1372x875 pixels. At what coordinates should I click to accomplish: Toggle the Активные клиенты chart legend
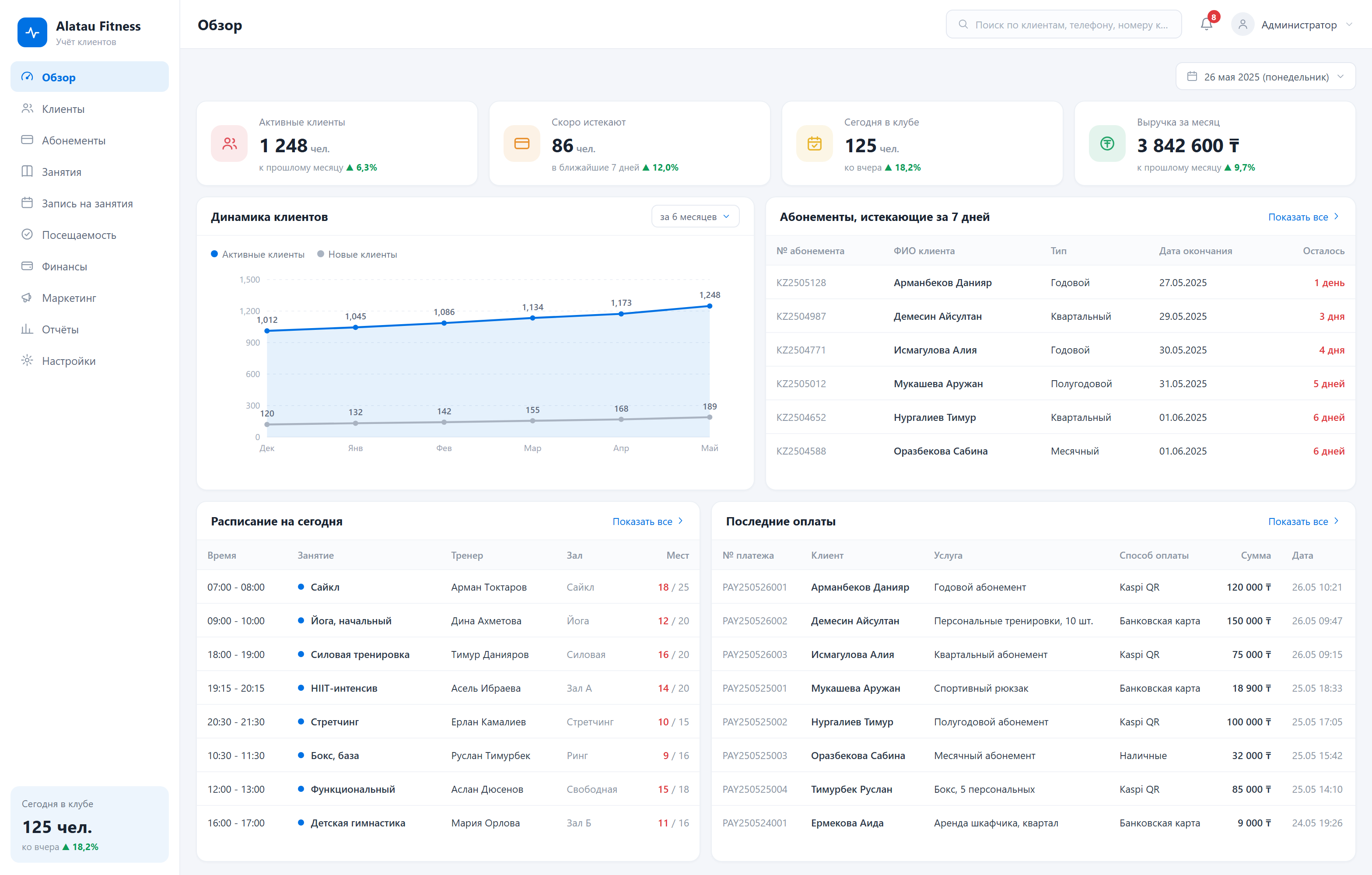258,254
